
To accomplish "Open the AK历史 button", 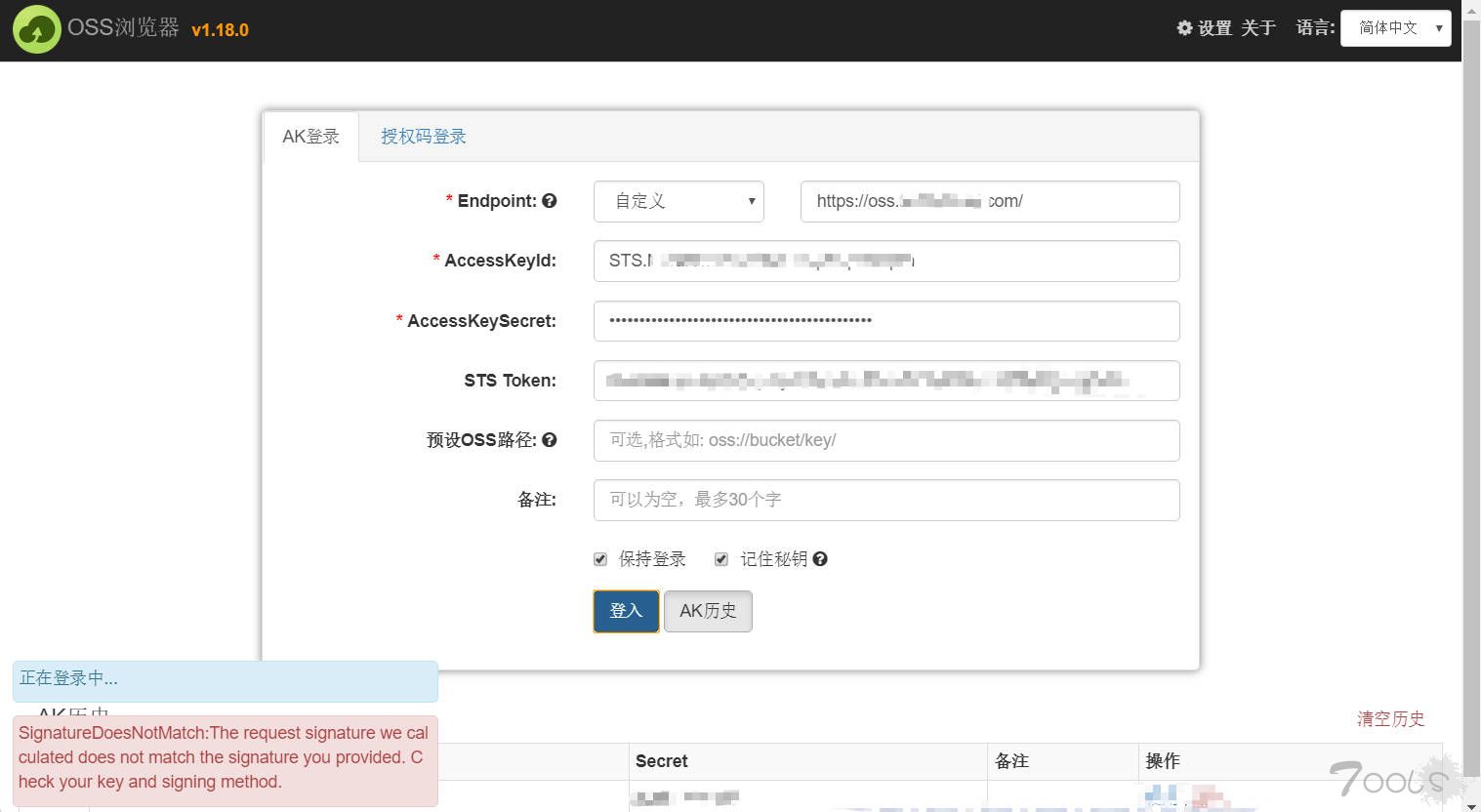I will tap(708, 611).
